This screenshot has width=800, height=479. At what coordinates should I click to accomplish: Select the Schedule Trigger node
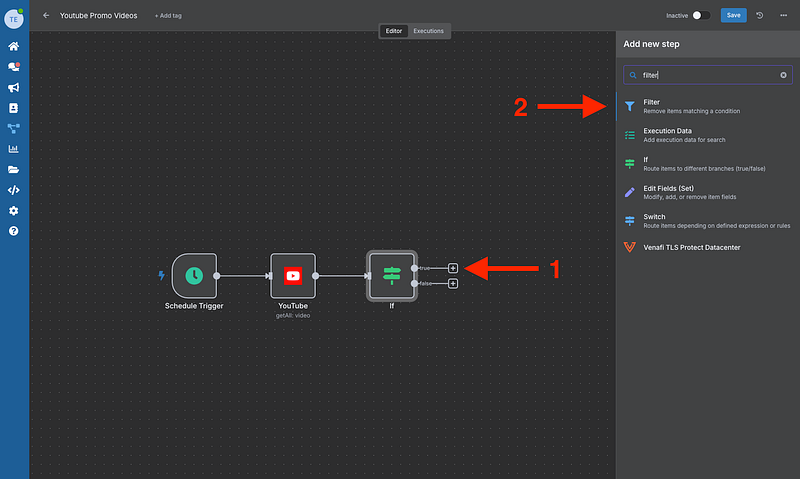pos(194,275)
